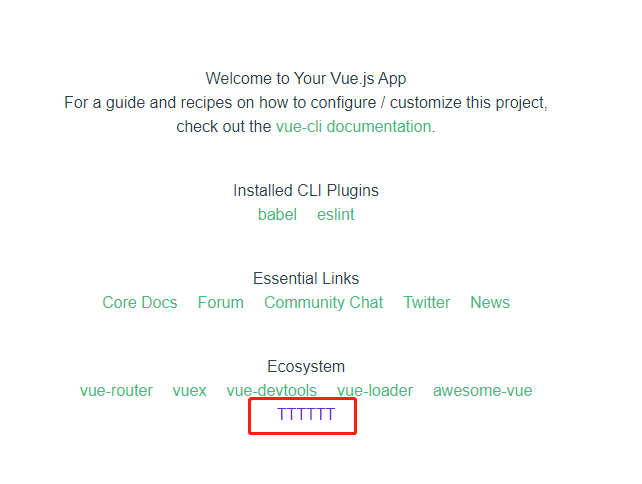Open the News link
Image resolution: width=642 pixels, height=484 pixels.
(x=490, y=303)
